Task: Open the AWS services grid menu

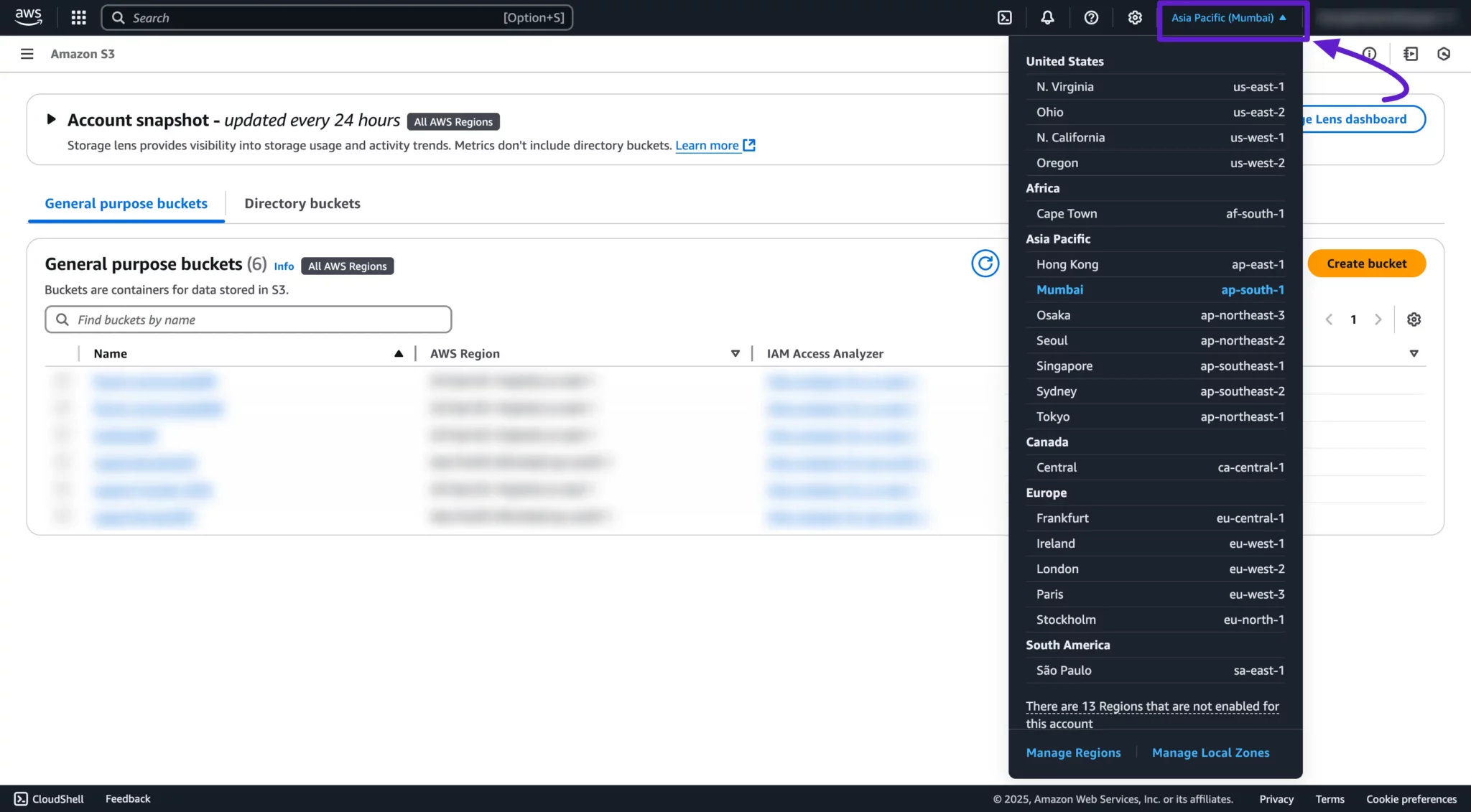Action: pyautogui.click(x=78, y=18)
